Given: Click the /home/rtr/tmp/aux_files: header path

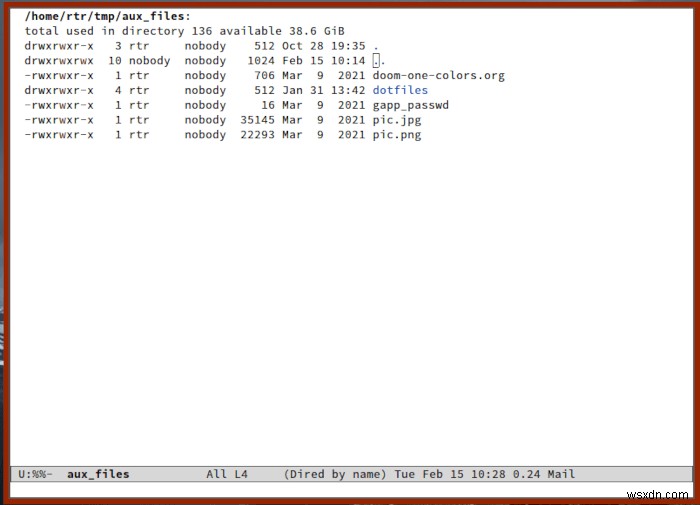Looking at the screenshot, I should (108, 17).
